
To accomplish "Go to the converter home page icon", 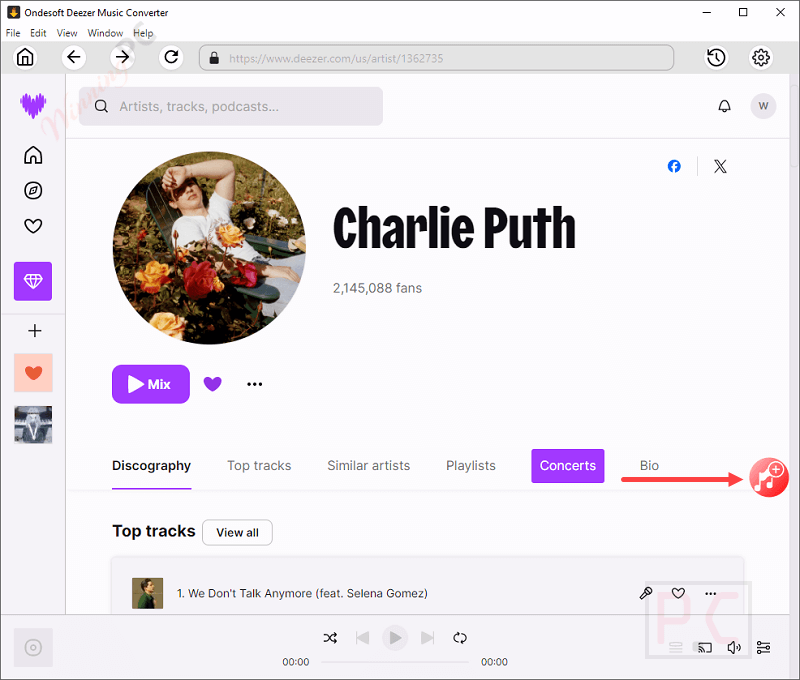I will pyautogui.click(x=25, y=57).
